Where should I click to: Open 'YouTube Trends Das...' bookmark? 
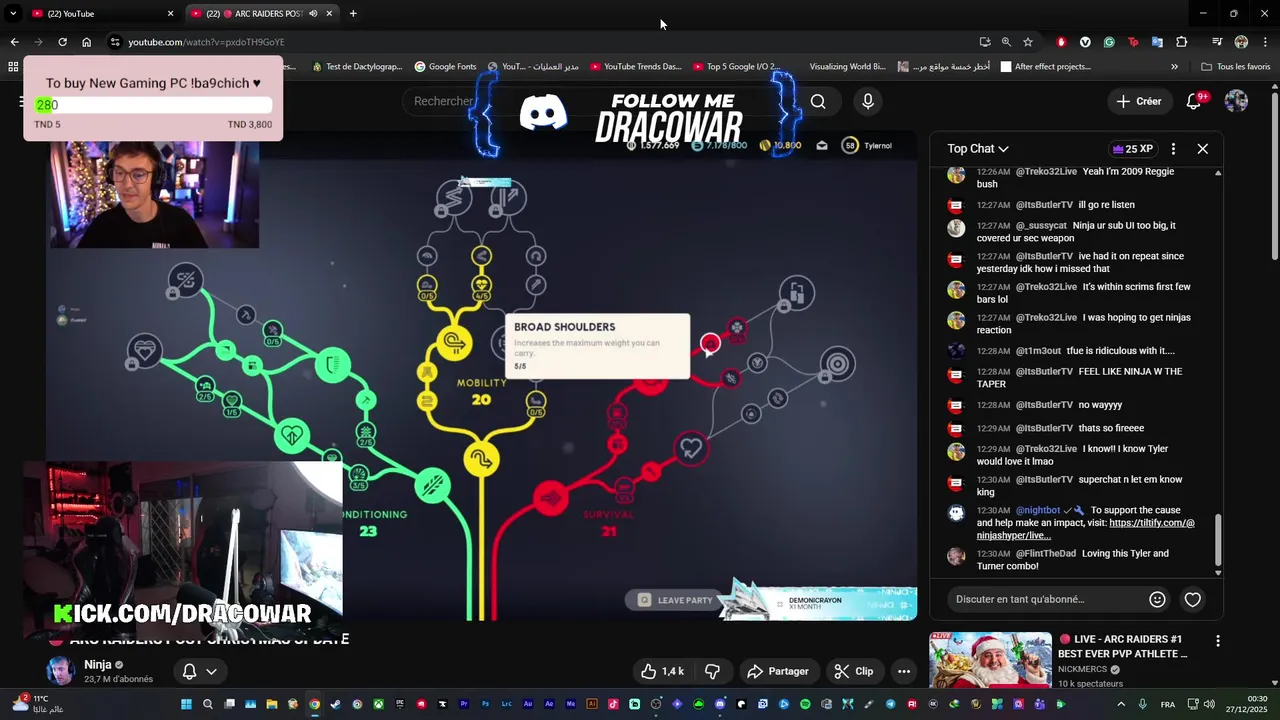coord(636,67)
